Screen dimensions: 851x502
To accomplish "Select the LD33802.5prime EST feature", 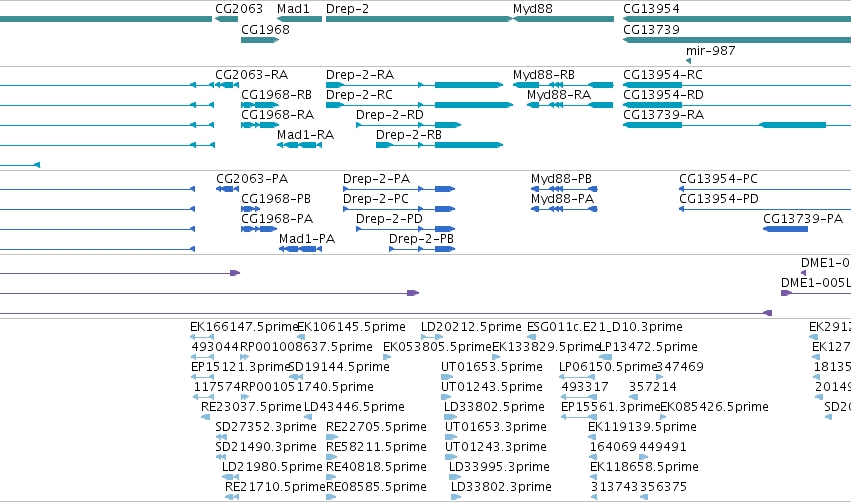I will [x=450, y=417].
